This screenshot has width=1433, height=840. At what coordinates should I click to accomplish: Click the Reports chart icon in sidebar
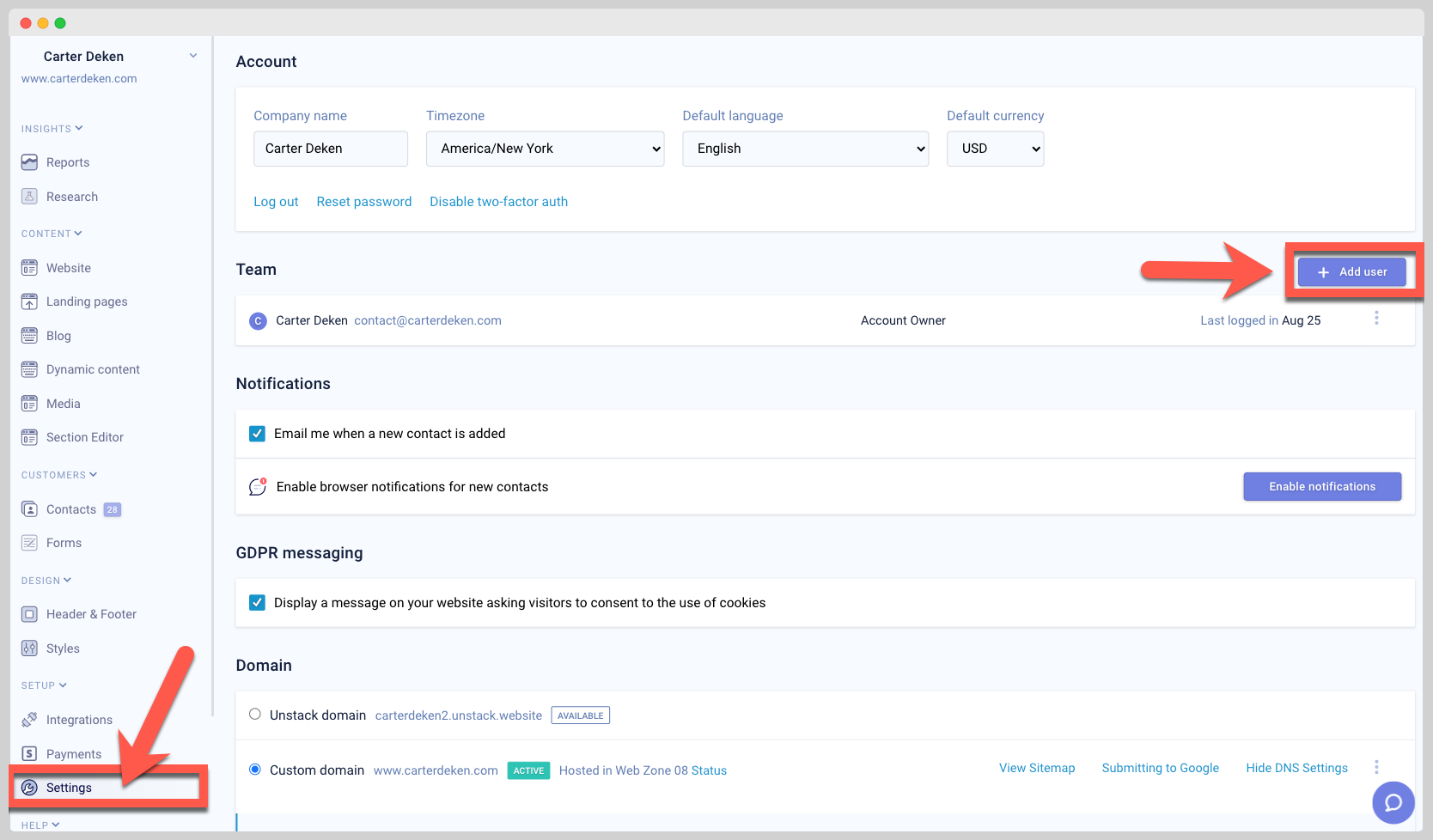pos(29,162)
